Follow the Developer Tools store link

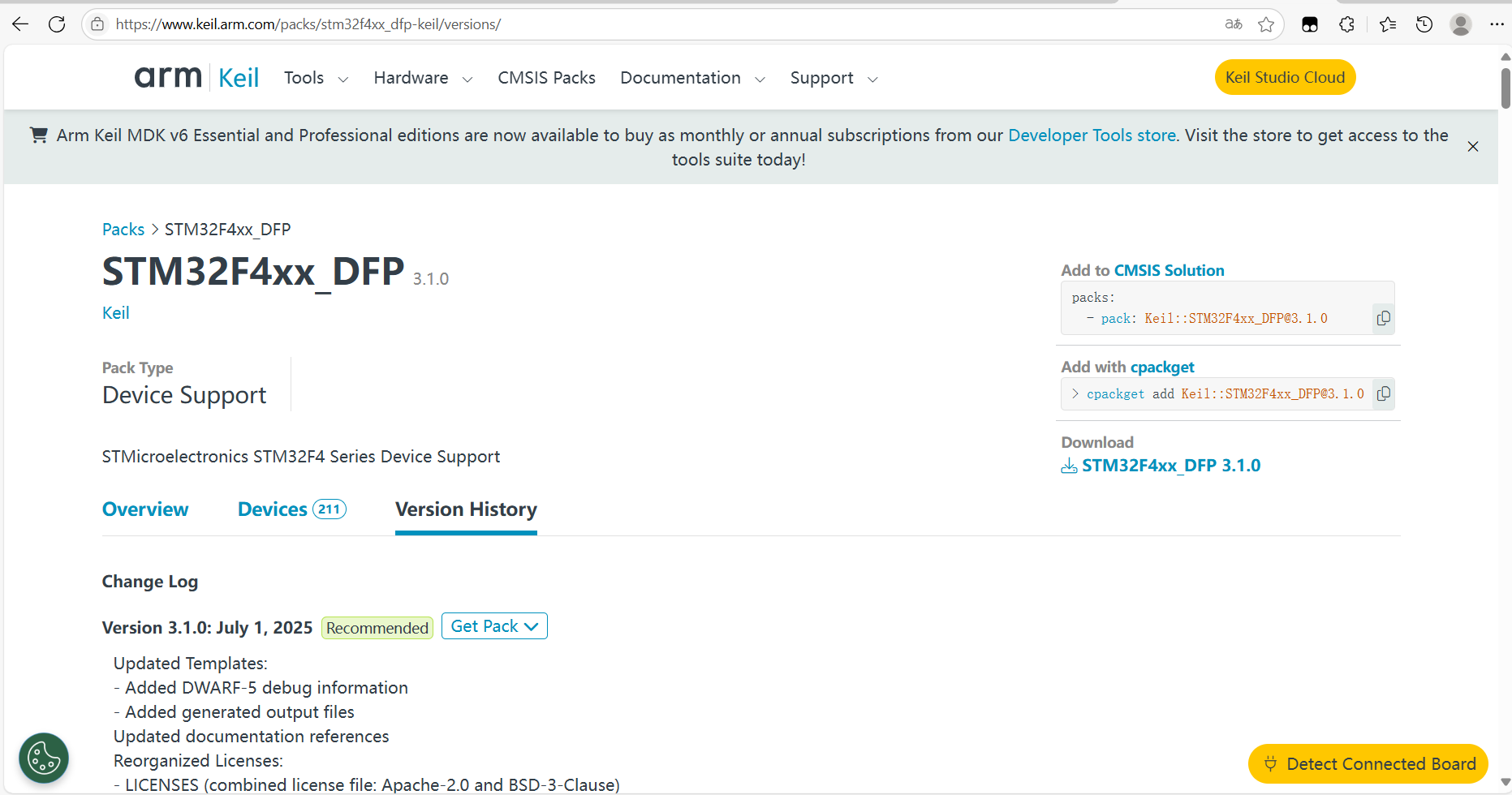[1092, 135]
